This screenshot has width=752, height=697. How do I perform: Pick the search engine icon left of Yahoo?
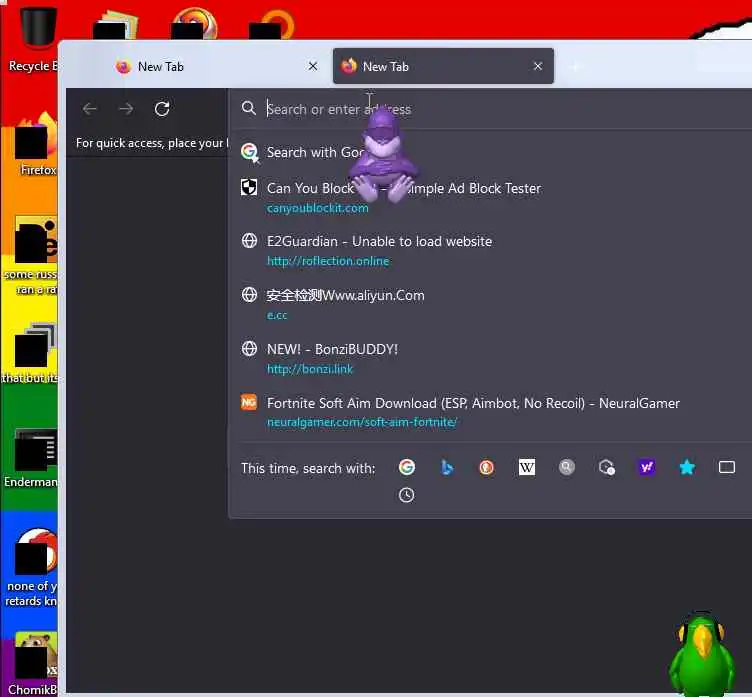coord(607,467)
